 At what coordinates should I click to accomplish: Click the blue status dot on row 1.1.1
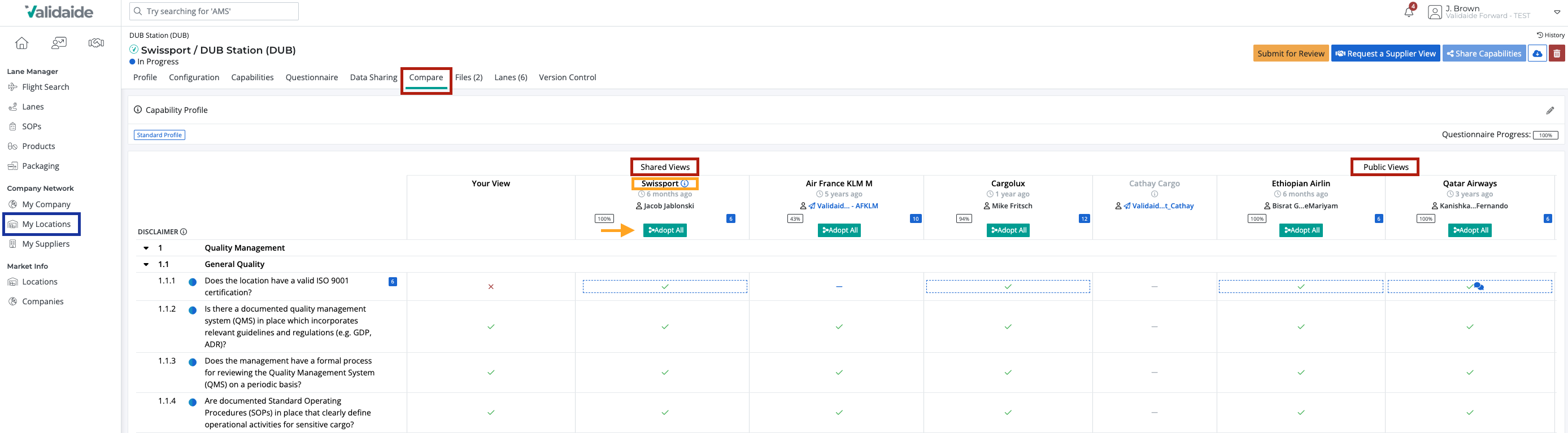point(193,282)
